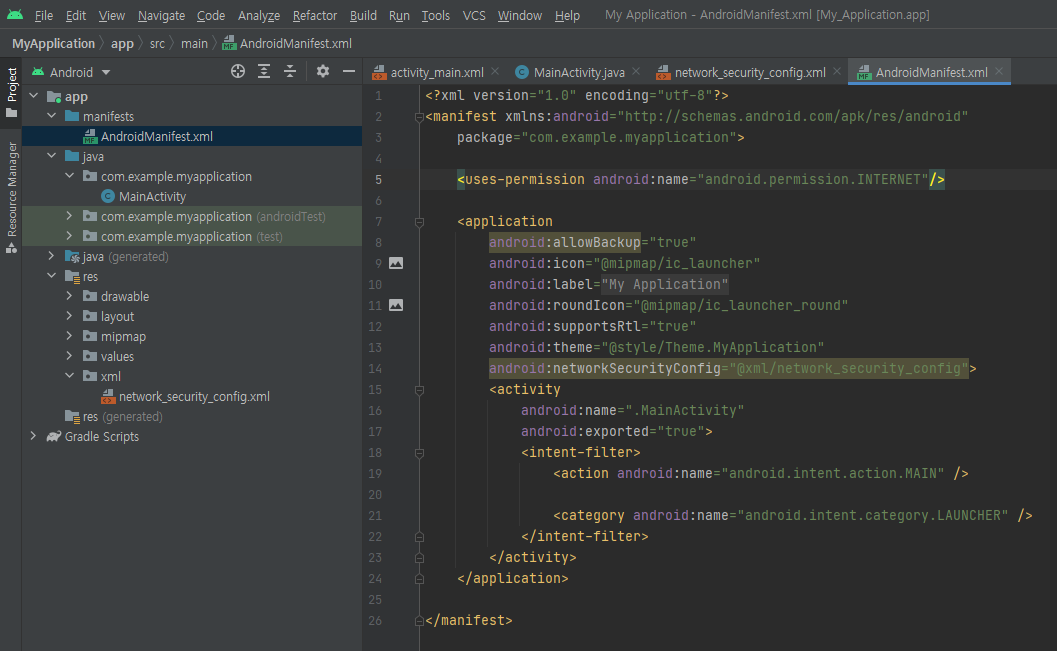Open the Build menu

[363, 15]
